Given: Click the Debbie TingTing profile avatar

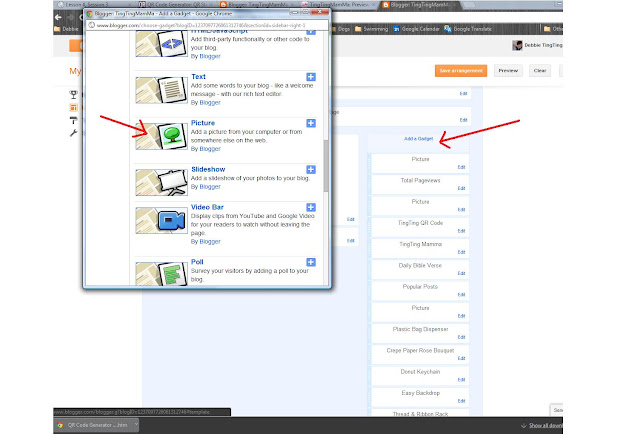Looking at the screenshot, I should (x=517, y=45).
